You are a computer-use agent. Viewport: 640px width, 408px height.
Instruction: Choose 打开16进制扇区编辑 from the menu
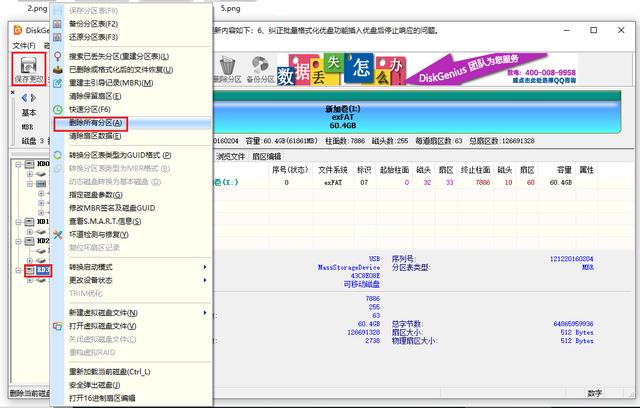point(102,398)
